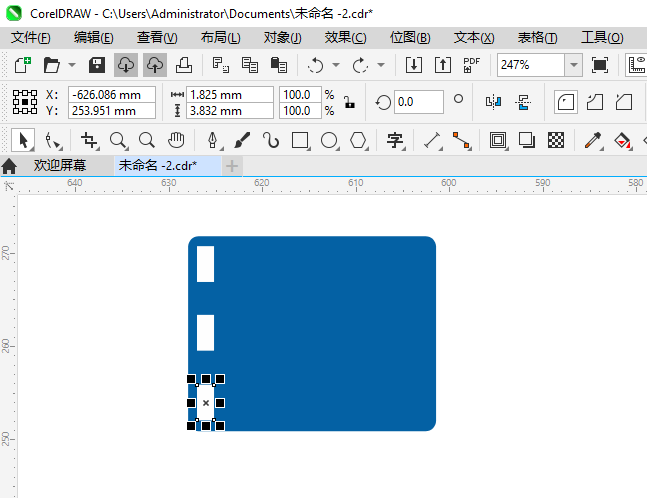Image resolution: width=647 pixels, height=498 pixels.
Task: Toggle full-screen preview icon
Action: [x=600, y=65]
